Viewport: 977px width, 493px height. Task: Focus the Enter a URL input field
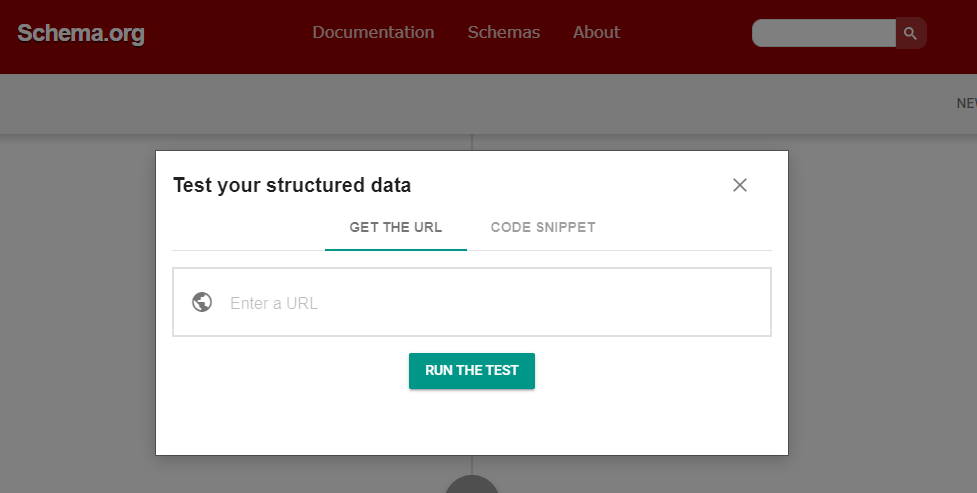pos(472,302)
